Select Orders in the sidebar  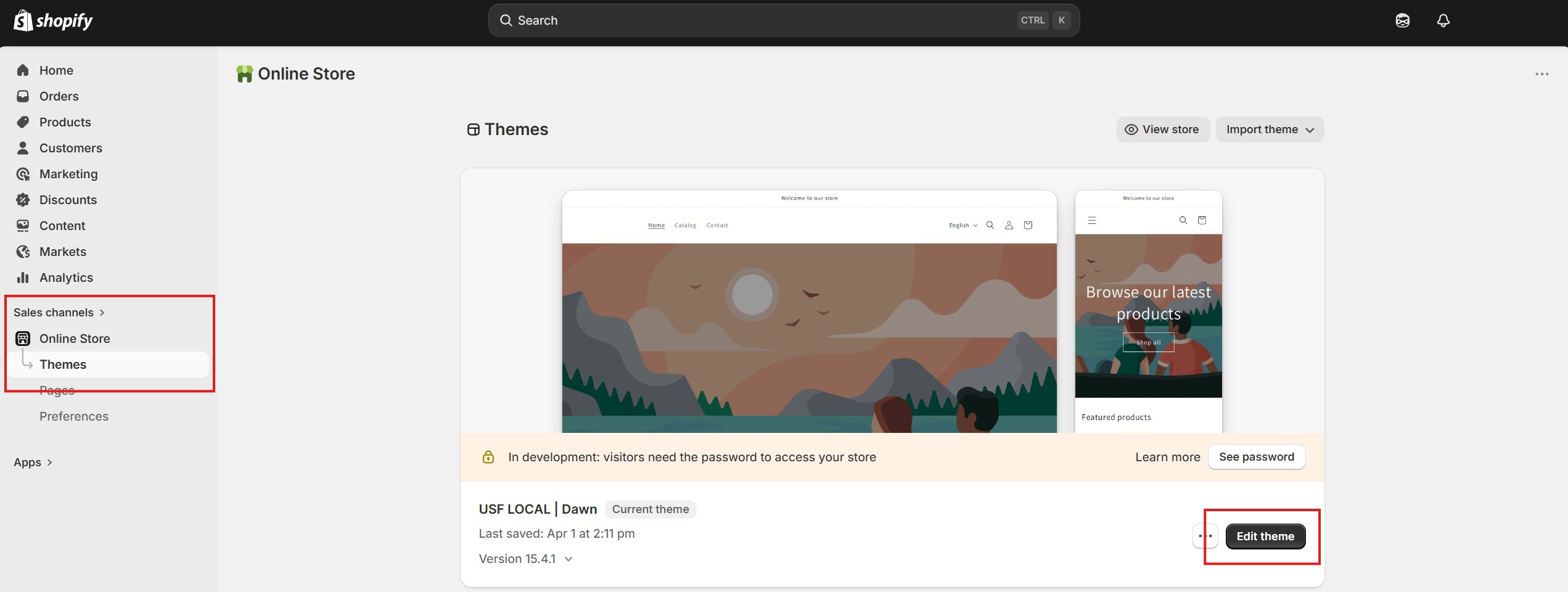tap(59, 96)
